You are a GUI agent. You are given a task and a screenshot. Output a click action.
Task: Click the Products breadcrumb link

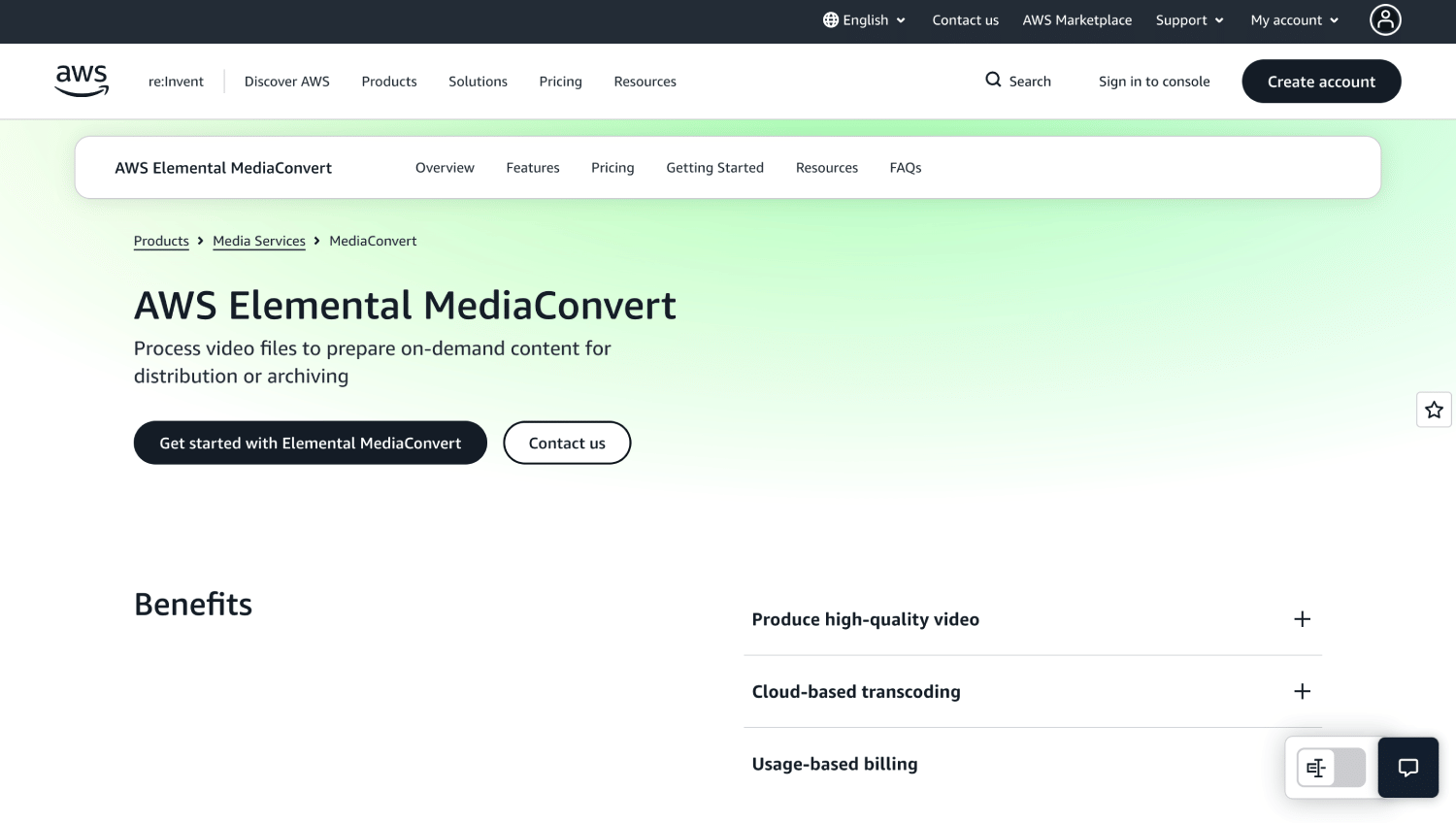point(161,241)
